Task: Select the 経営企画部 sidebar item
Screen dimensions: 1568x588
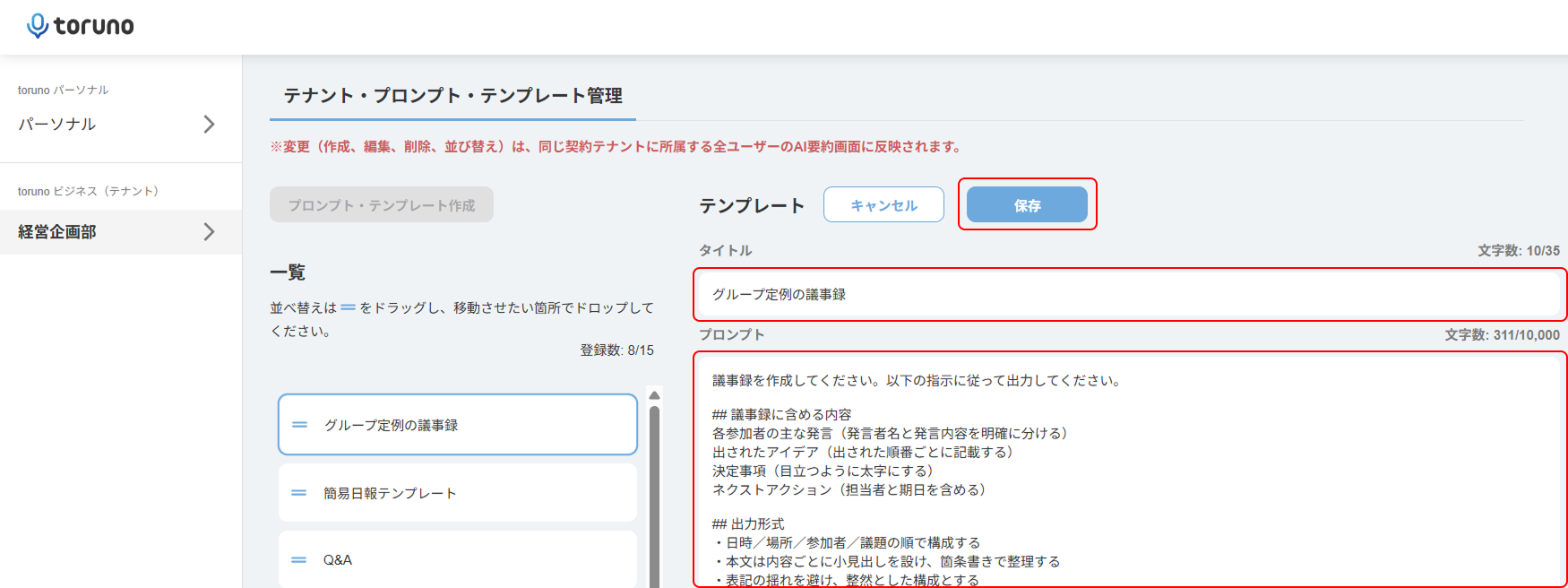Action: 121,231
